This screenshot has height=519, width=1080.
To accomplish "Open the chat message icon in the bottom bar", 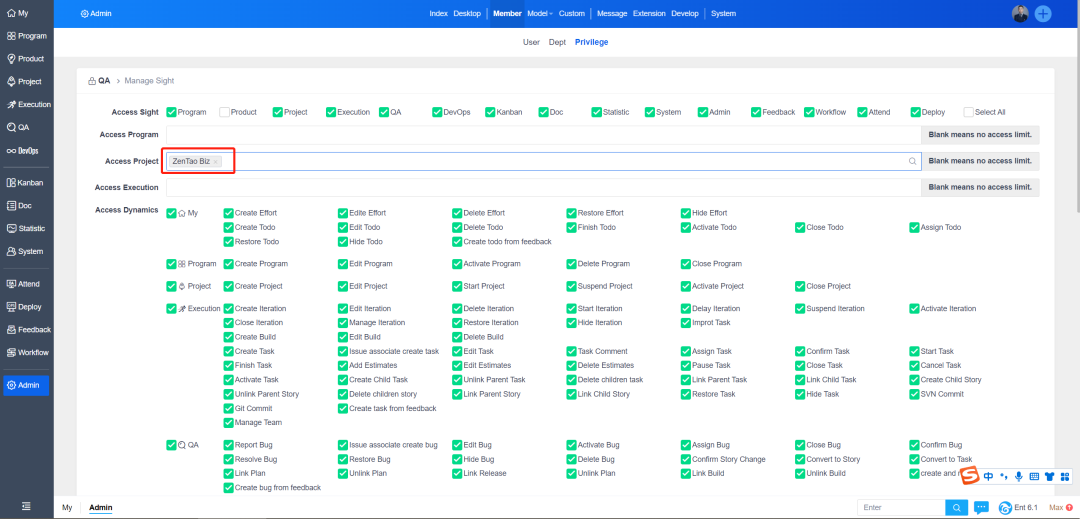I will pyautogui.click(x=981, y=508).
